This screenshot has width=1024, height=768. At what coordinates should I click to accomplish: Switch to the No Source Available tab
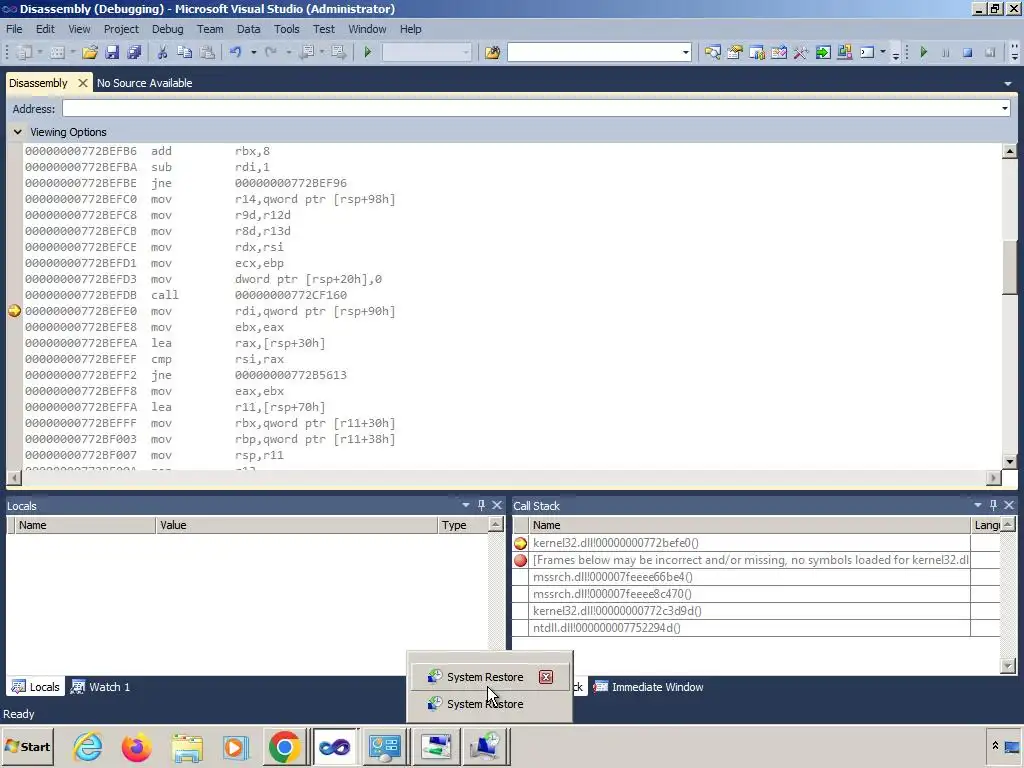(x=144, y=83)
